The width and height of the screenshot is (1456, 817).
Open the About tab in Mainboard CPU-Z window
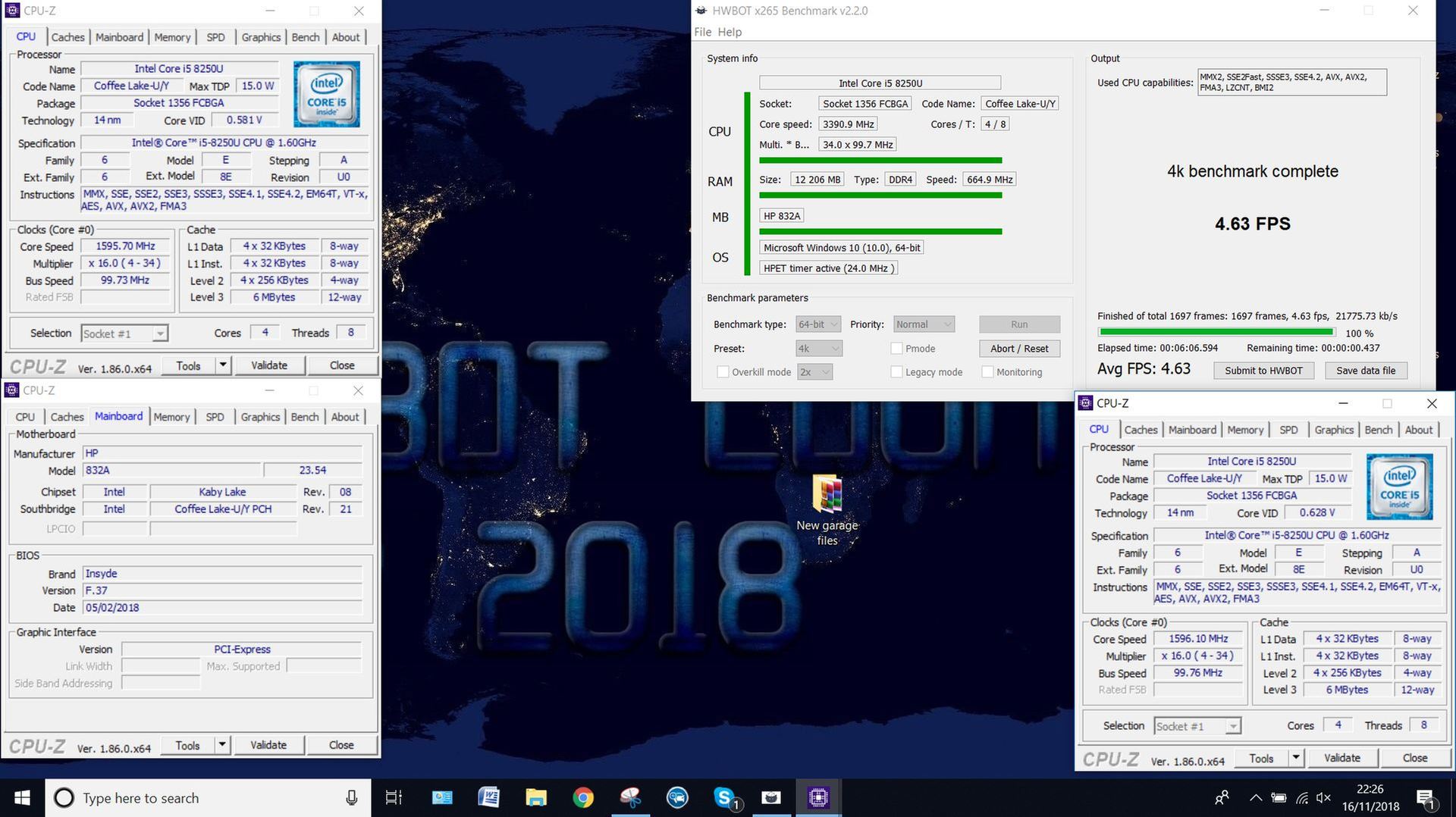(x=345, y=417)
